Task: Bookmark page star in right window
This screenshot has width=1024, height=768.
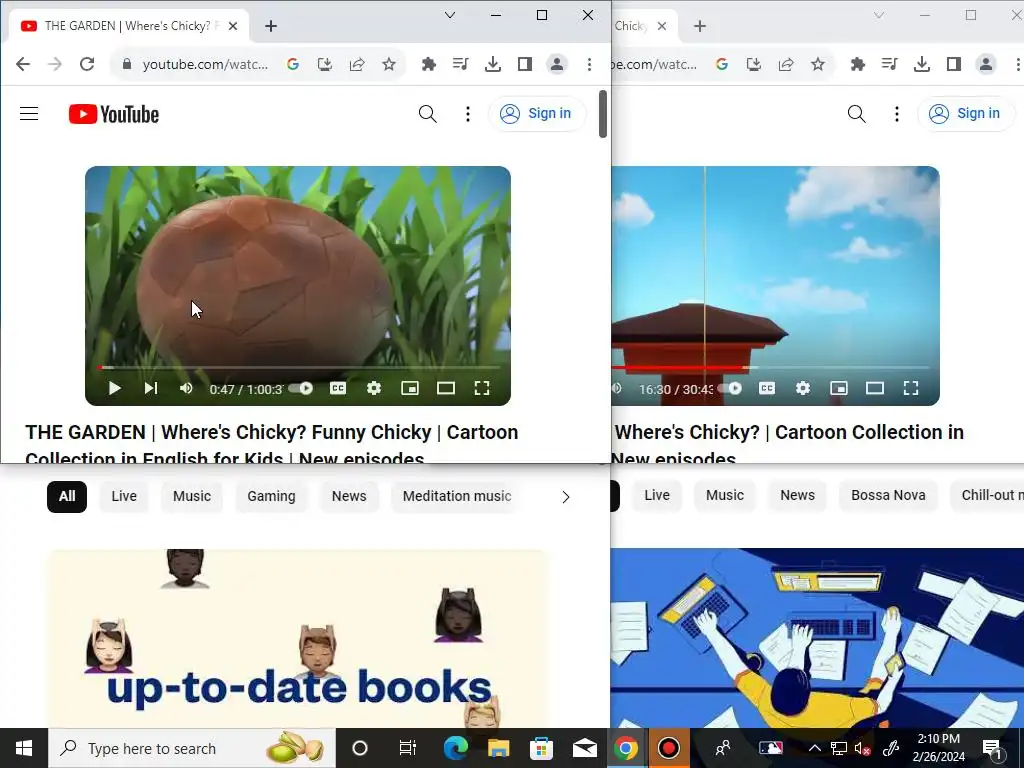Action: point(818,64)
